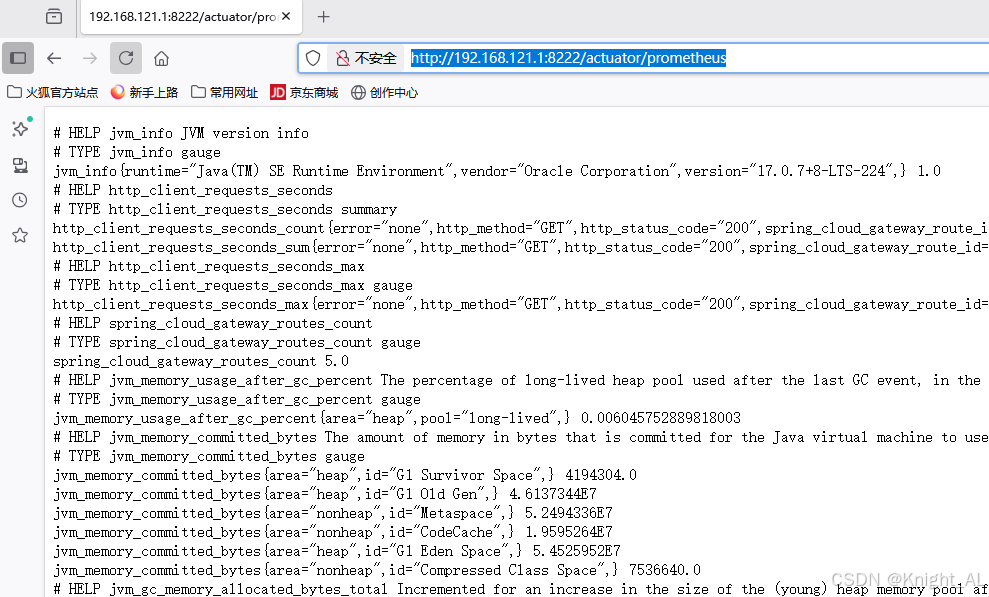This screenshot has height=597, width=989.
Task: Click '# TYPE http_client_requests_seconds_max gauge' line
Action: [233, 285]
